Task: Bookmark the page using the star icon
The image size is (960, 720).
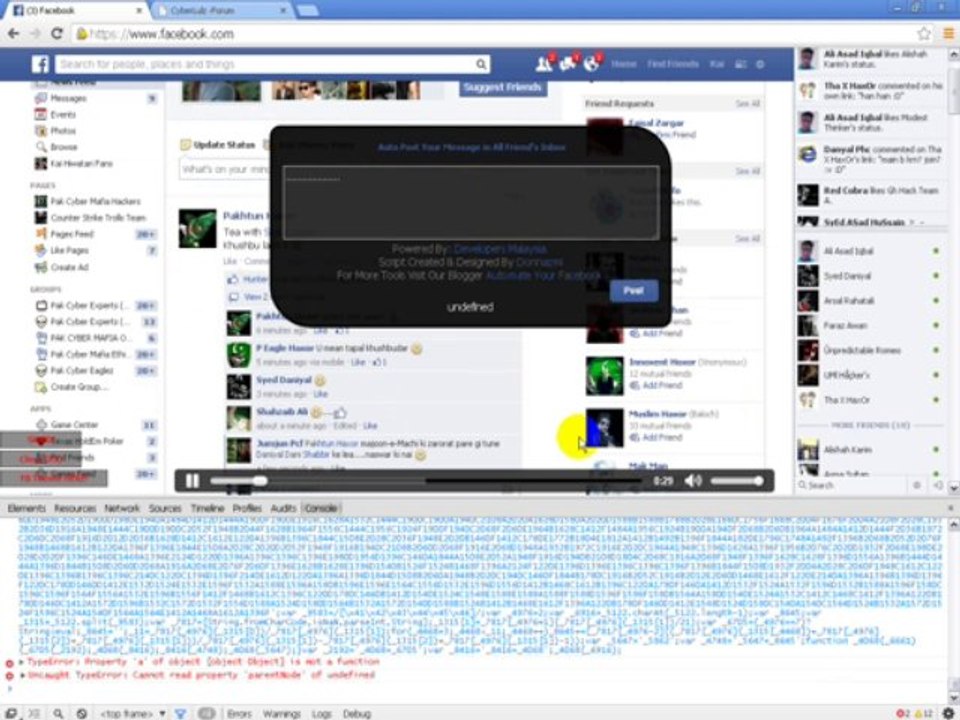Action: pos(924,34)
